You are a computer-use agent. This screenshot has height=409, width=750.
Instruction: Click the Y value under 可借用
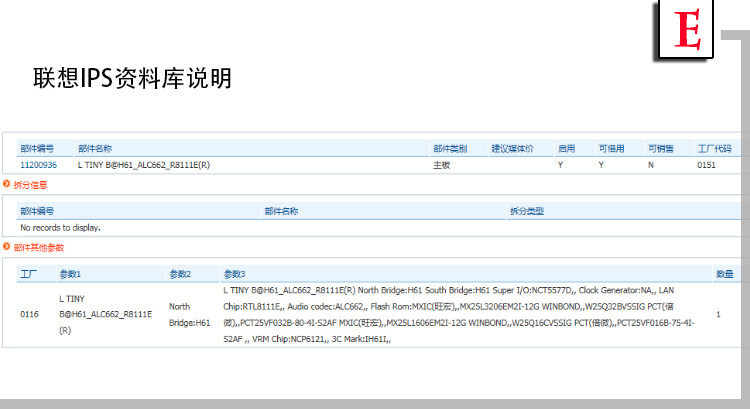coord(601,165)
